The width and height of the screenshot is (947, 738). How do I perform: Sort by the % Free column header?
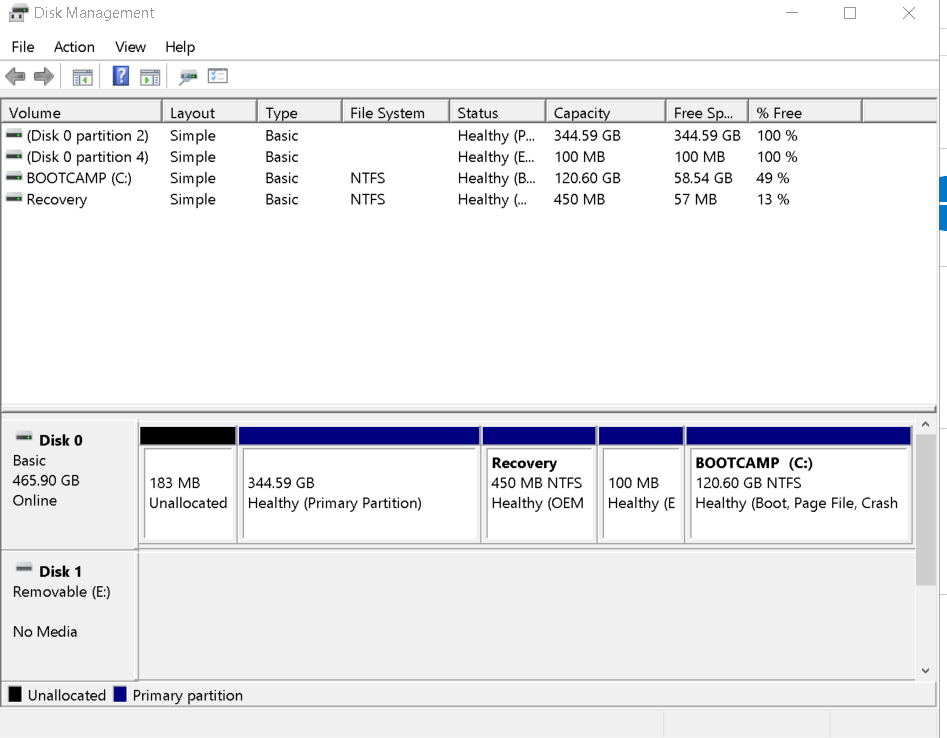tap(805, 113)
